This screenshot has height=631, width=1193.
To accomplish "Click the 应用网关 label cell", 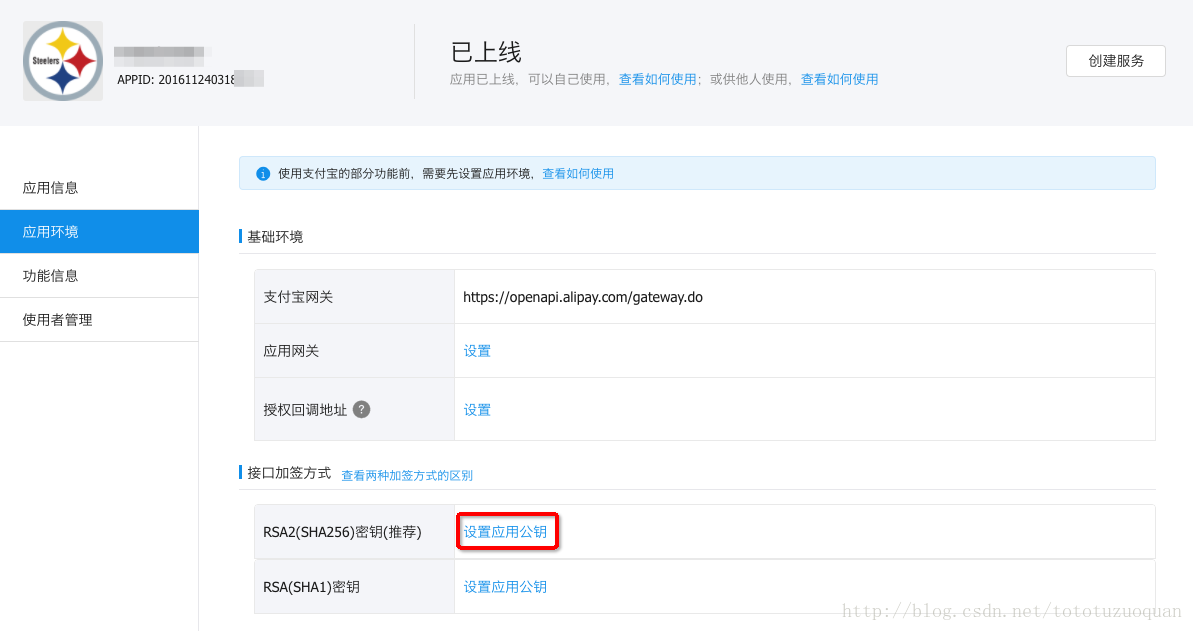I will (355, 351).
